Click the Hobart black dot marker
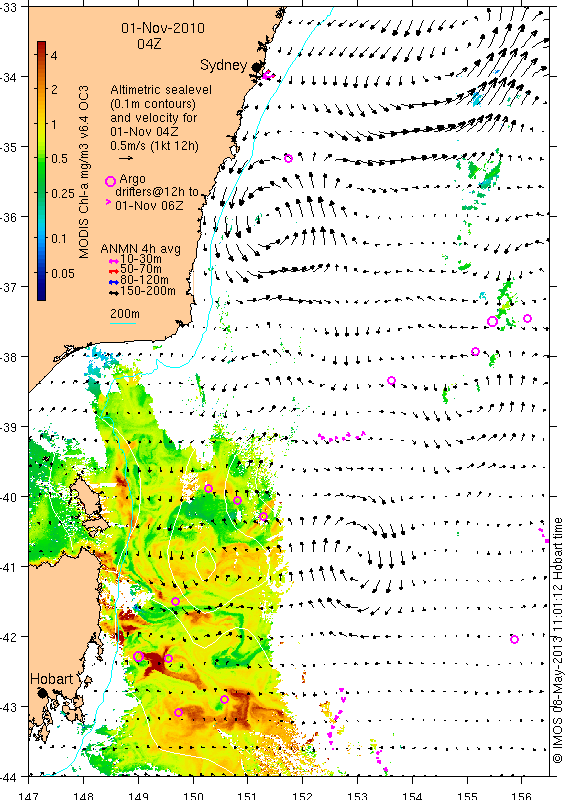Viewport: 570px width, 800px height. pyautogui.click(x=42, y=692)
